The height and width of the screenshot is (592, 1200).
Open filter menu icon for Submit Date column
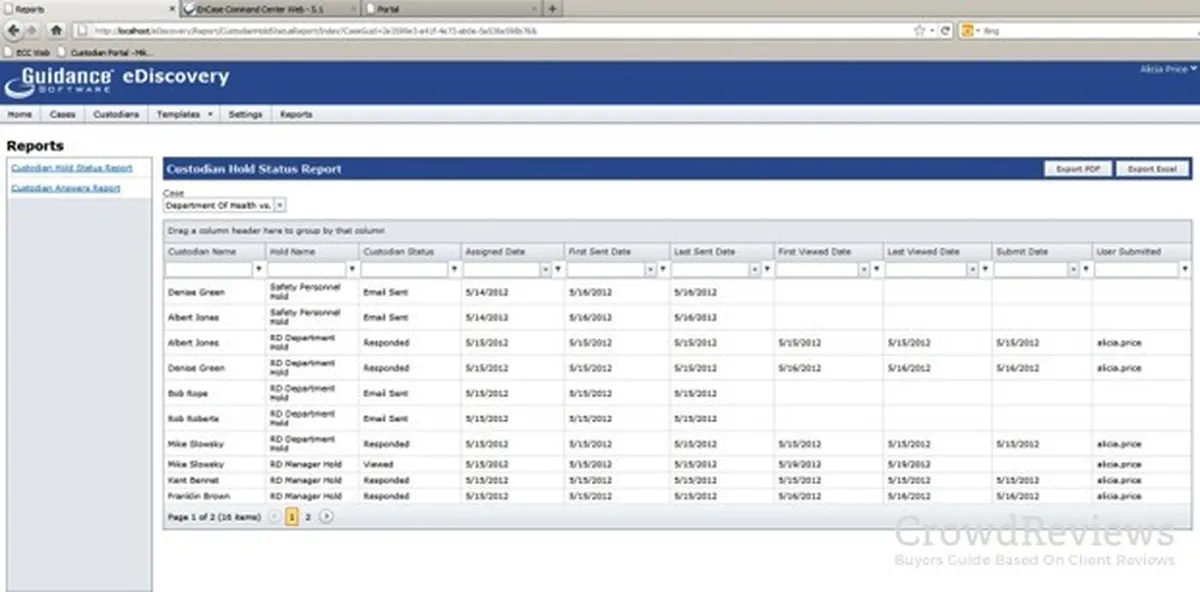click(1086, 270)
